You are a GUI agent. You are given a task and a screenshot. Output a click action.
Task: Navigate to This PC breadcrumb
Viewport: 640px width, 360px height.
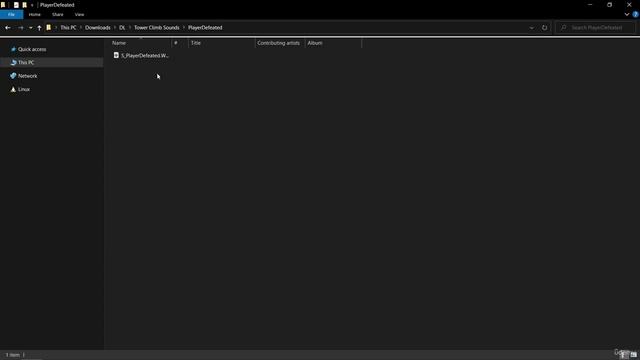(x=68, y=27)
